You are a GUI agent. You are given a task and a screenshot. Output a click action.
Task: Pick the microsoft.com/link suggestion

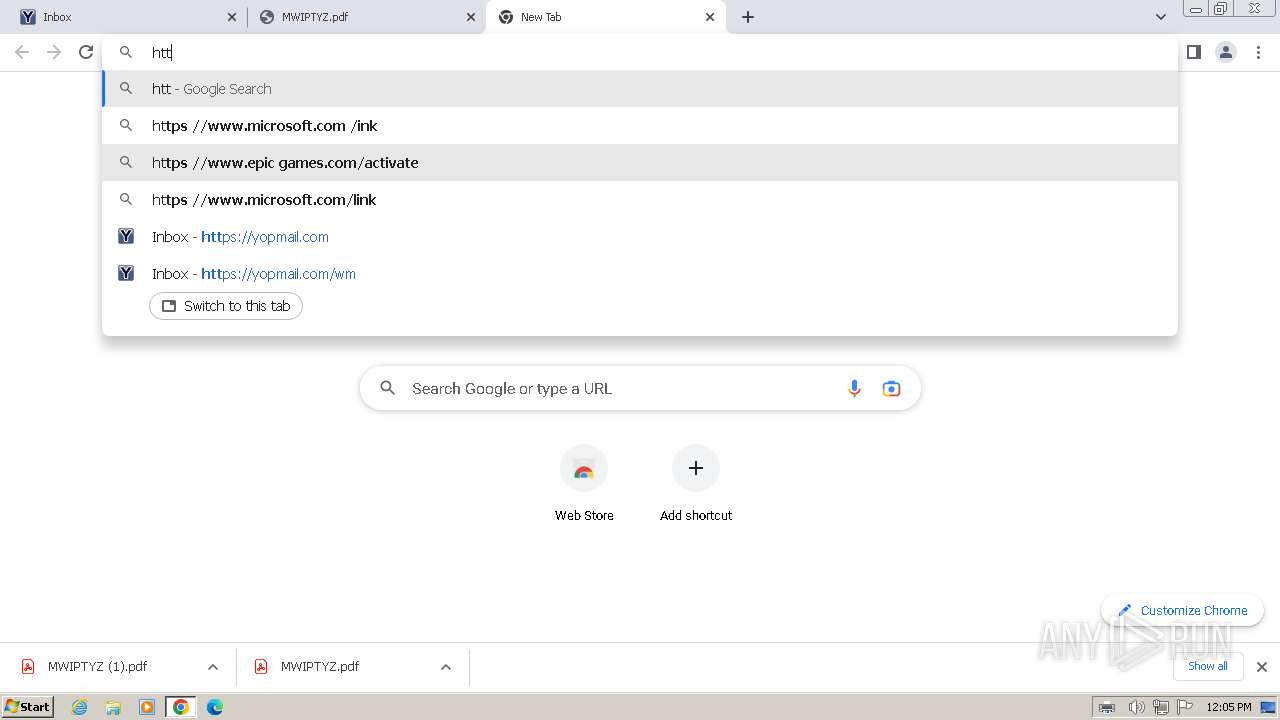tap(640, 200)
